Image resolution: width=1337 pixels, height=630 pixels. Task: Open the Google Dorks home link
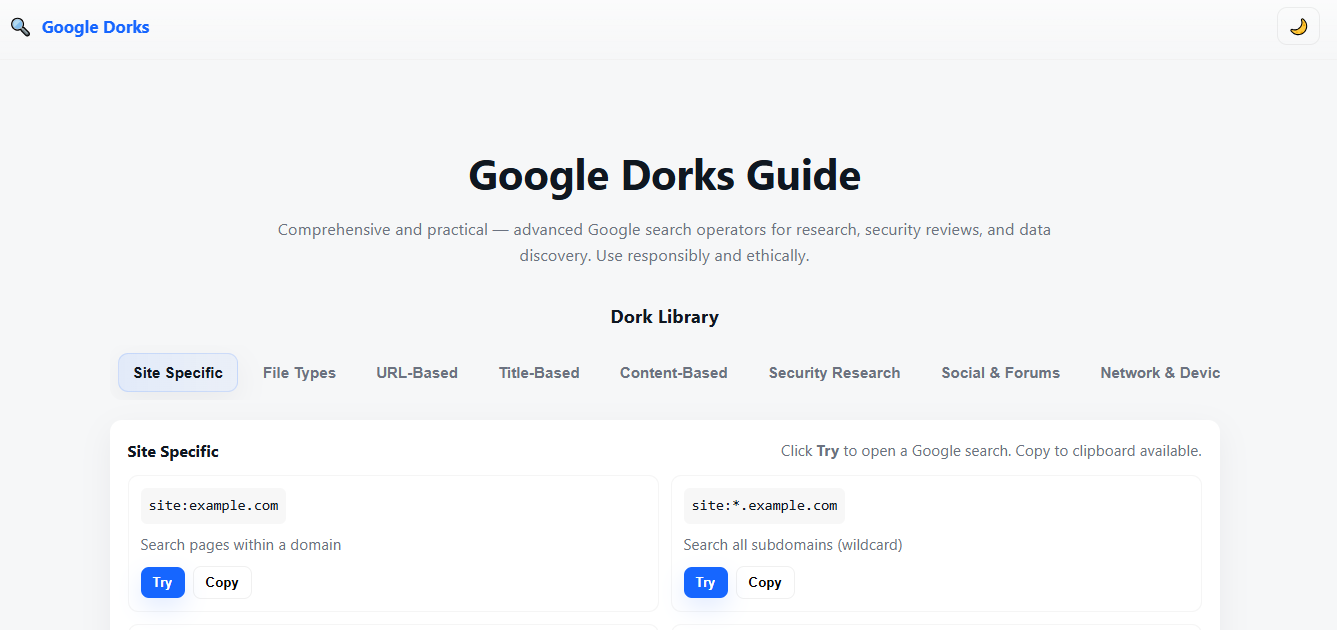click(x=95, y=26)
